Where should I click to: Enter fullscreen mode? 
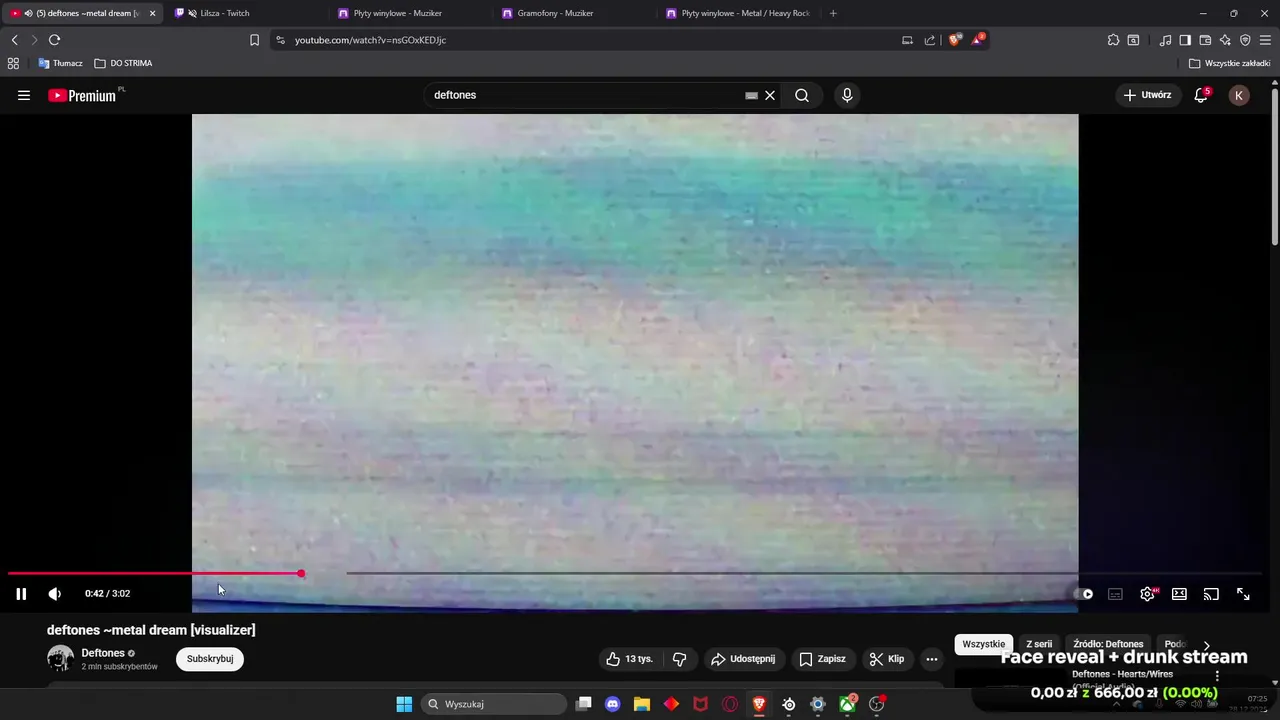[1243, 594]
